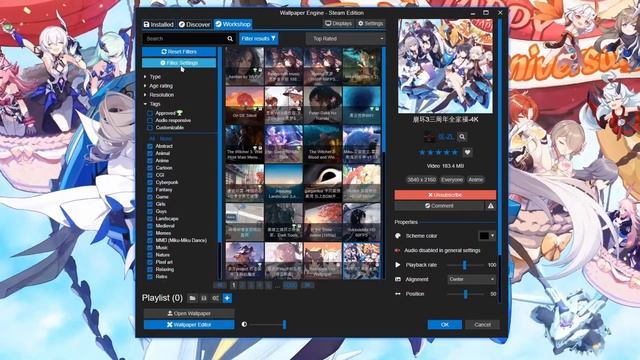Favorite wallpaper with heart icon
Screen dimensions: 640x360
[x=467, y=152]
